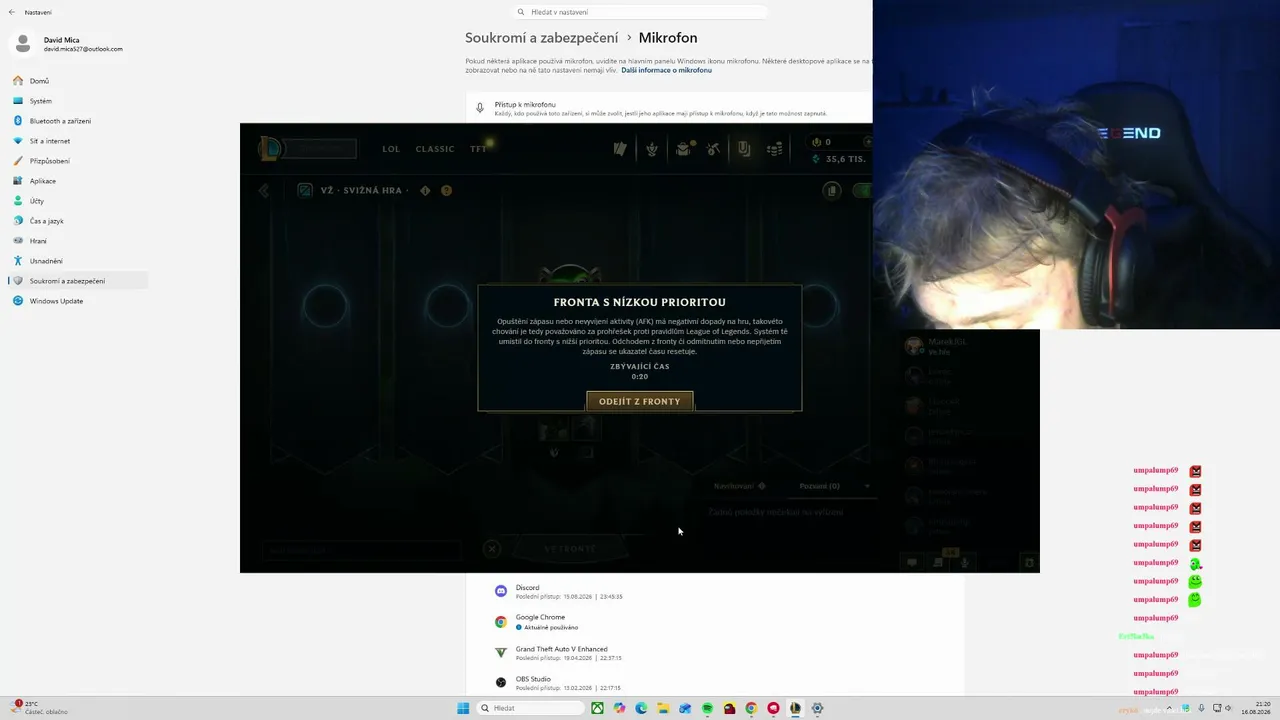
Task: Click Soukromí a zabezpečení breadcrumb
Action: [x=541, y=38]
